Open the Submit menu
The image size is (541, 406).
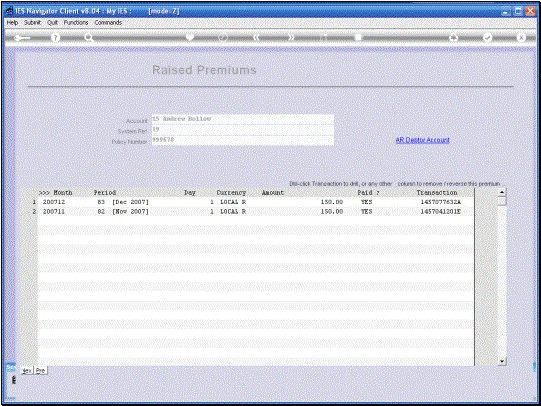32,22
